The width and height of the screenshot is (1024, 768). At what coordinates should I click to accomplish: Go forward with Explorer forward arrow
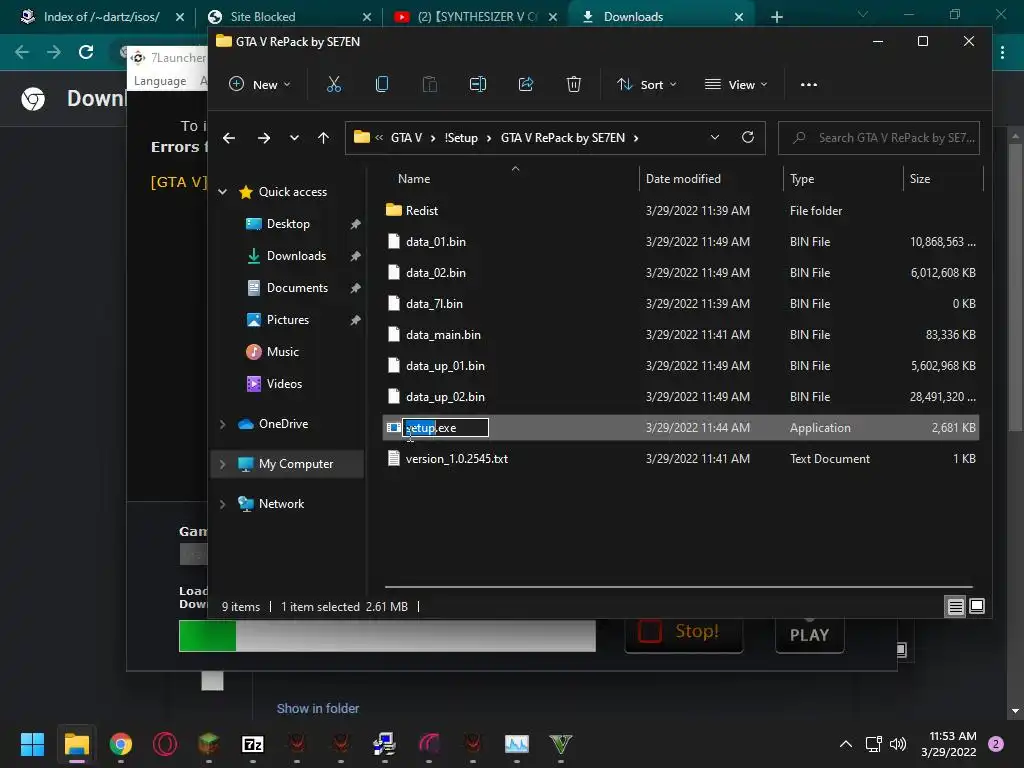(264, 138)
